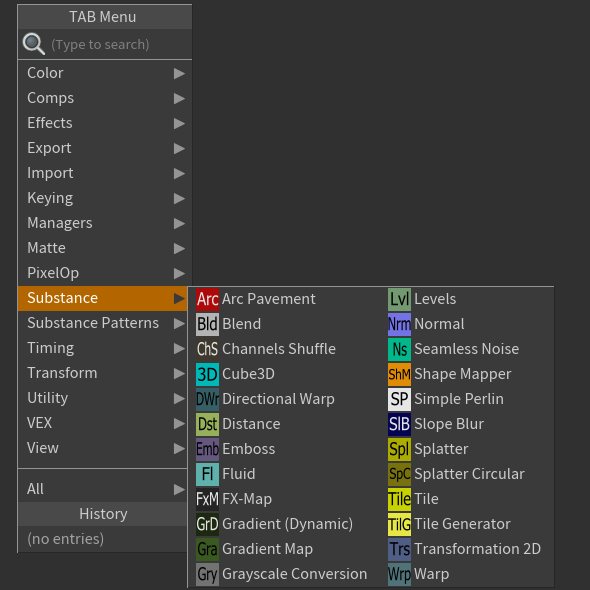Open the Utility category
Screen dimensions: 590x590
[x=103, y=398]
